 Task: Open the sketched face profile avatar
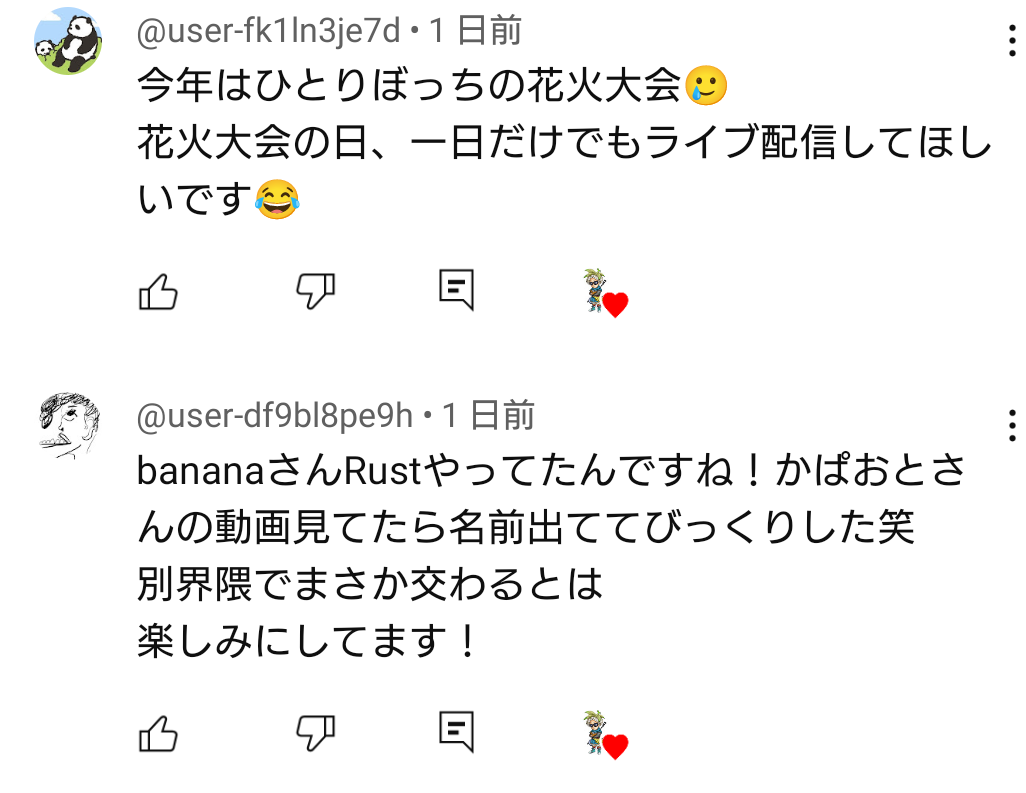point(68,425)
